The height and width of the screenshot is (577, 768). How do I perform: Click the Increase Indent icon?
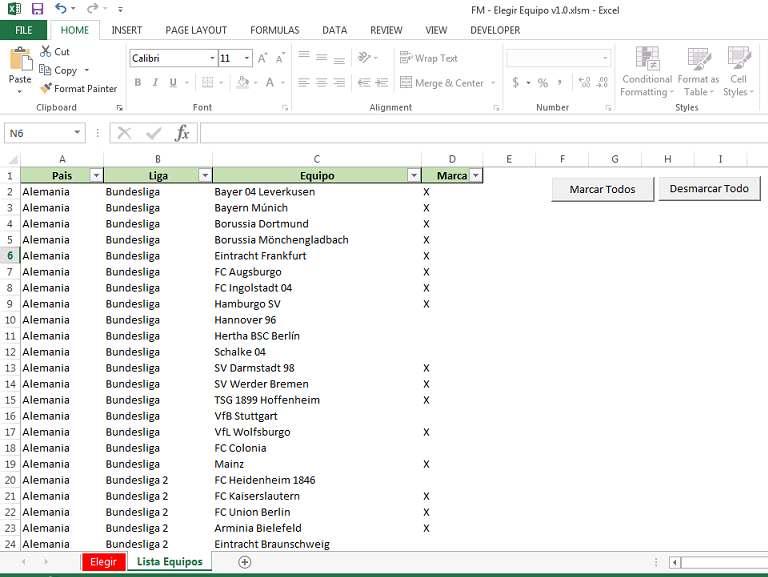click(x=382, y=82)
